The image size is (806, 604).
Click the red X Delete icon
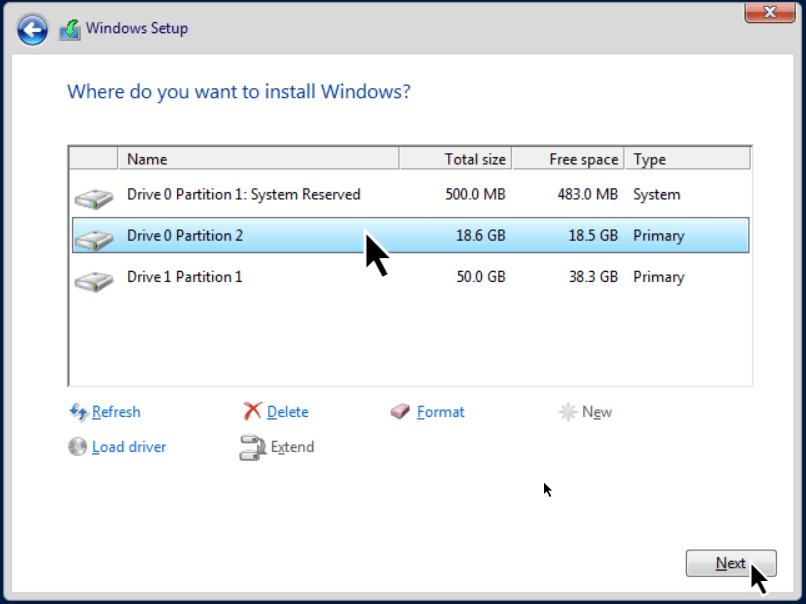252,411
